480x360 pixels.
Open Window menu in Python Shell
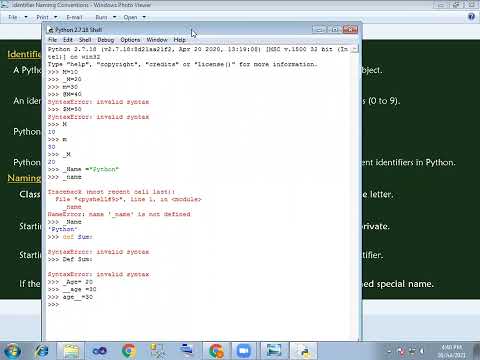(157, 40)
